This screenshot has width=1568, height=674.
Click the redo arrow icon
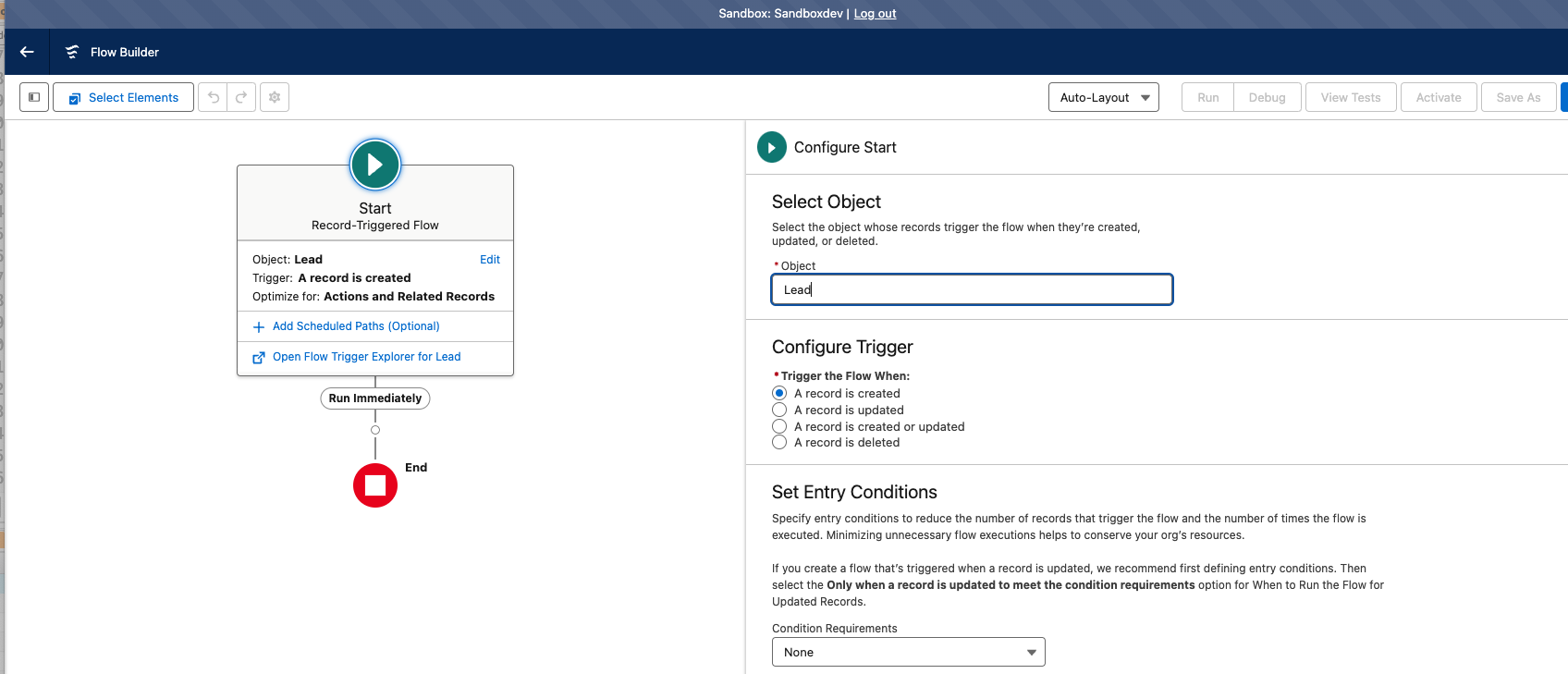(241, 97)
